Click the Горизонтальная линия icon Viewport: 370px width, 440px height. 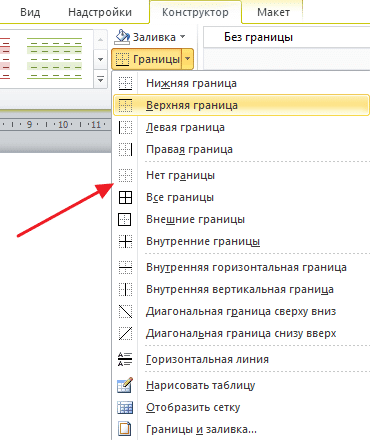125,359
